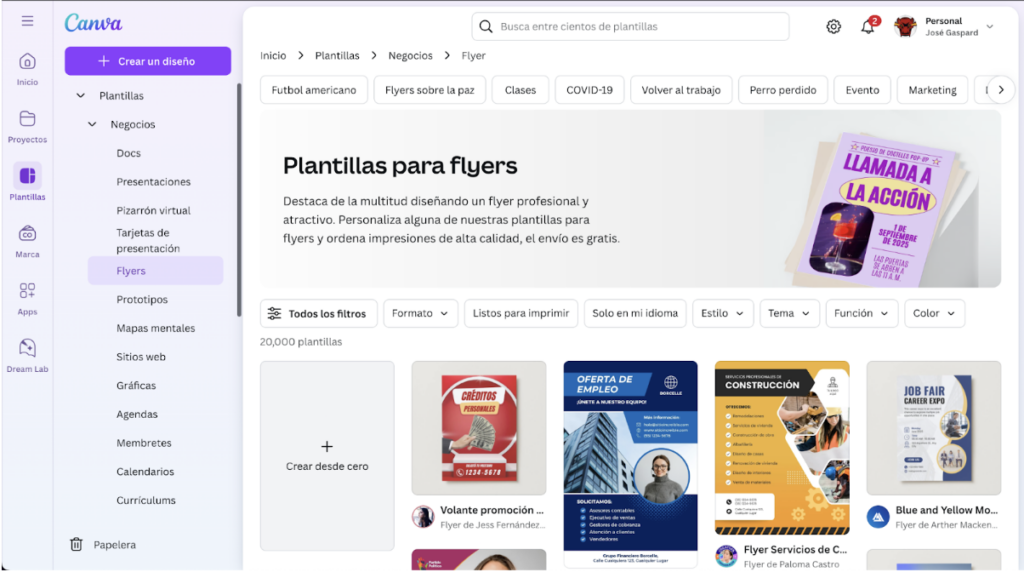The height and width of the screenshot is (572, 1024).
Task: Select Plantillas sidebar icon
Action: tap(27, 176)
